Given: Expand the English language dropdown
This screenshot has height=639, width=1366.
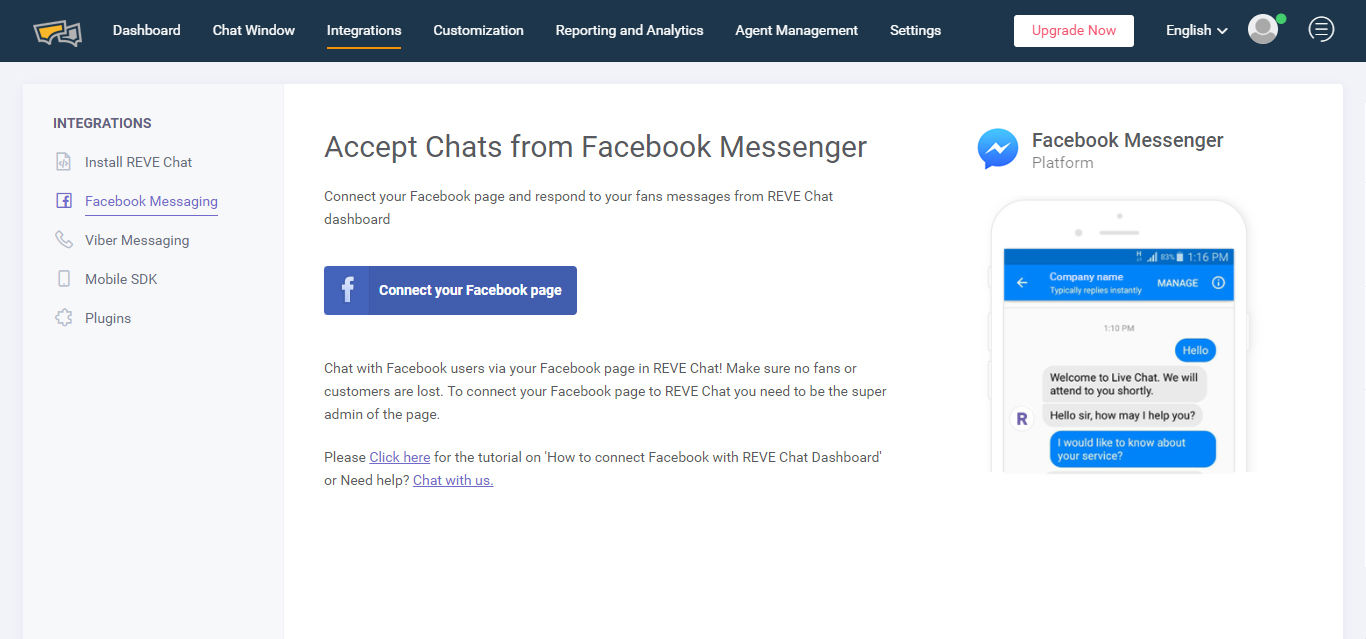Looking at the screenshot, I should coord(1196,30).
